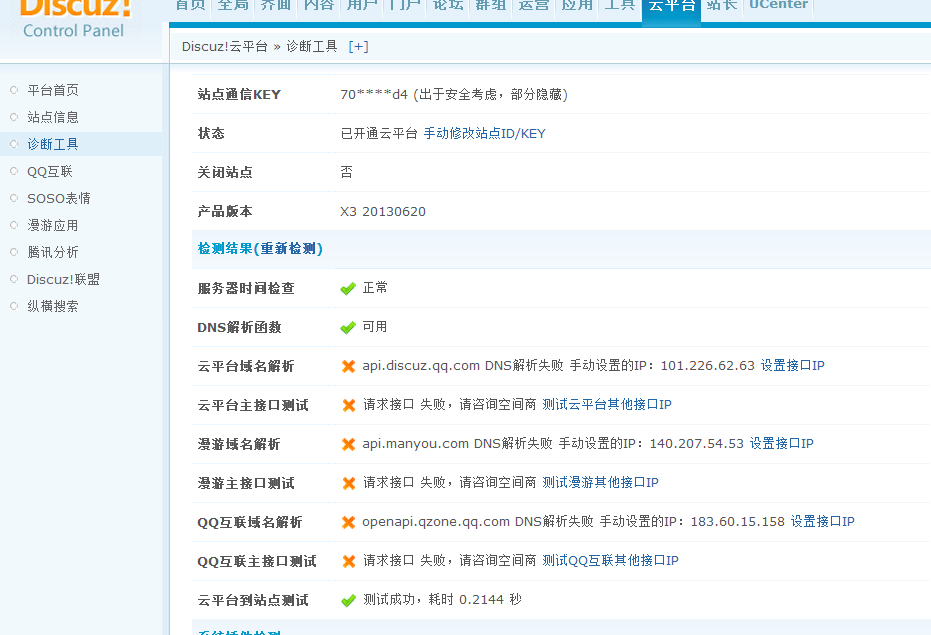The width and height of the screenshot is (931, 635).
Task: Click 测试成功,耗时 0.2144 秒 text
Action: 442,600
